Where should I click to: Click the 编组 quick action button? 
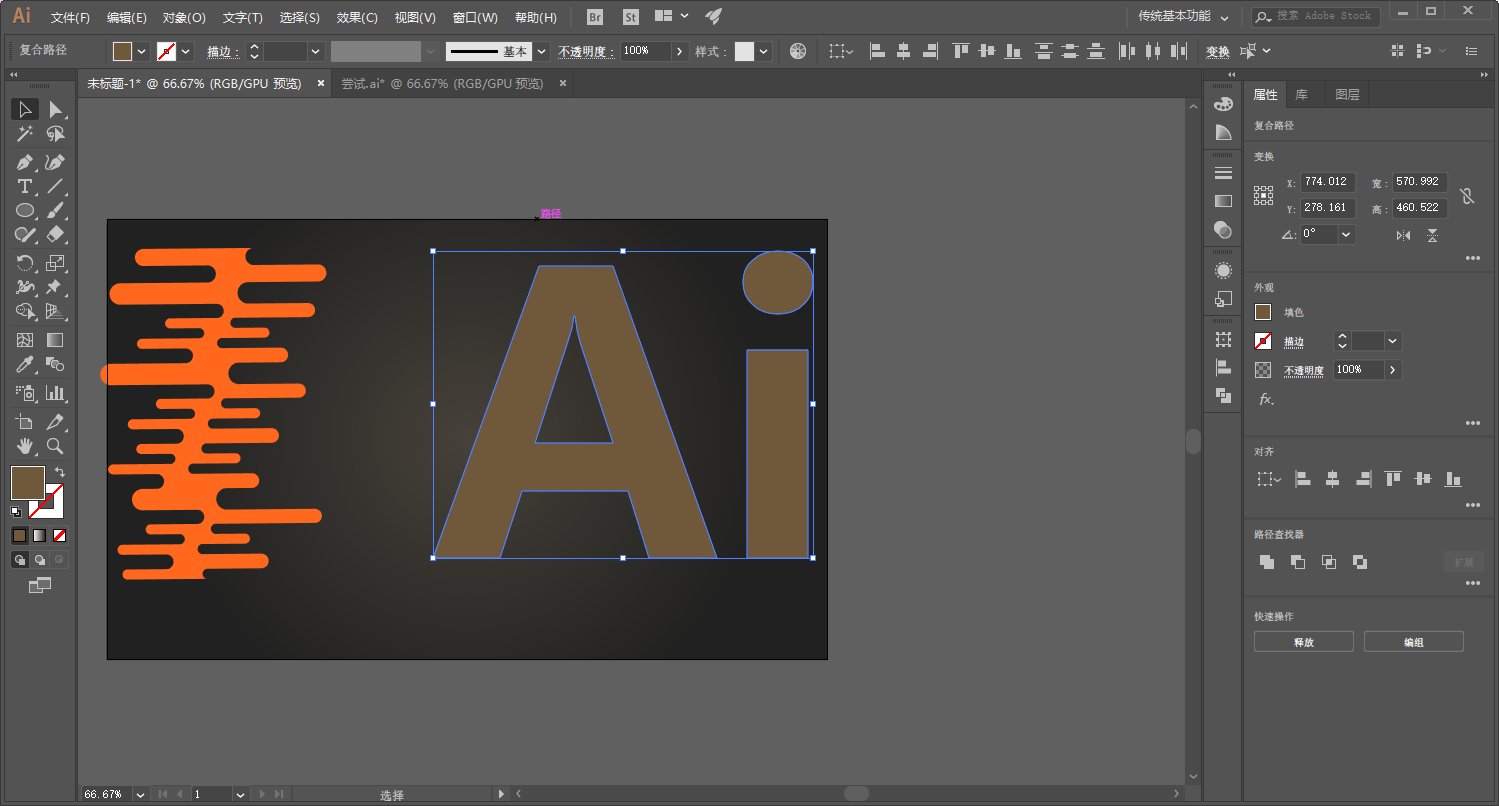tap(1413, 642)
